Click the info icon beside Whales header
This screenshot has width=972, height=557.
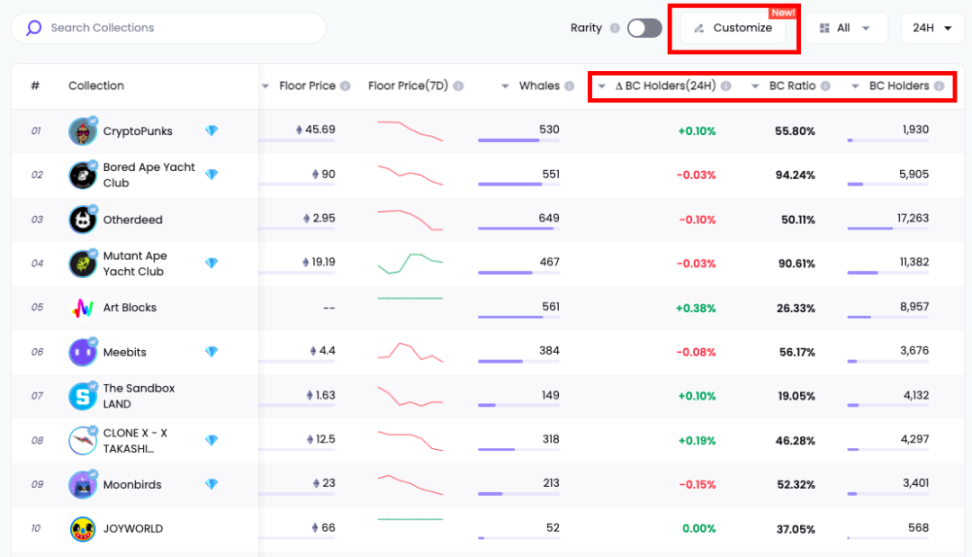(x=569, y=86)
